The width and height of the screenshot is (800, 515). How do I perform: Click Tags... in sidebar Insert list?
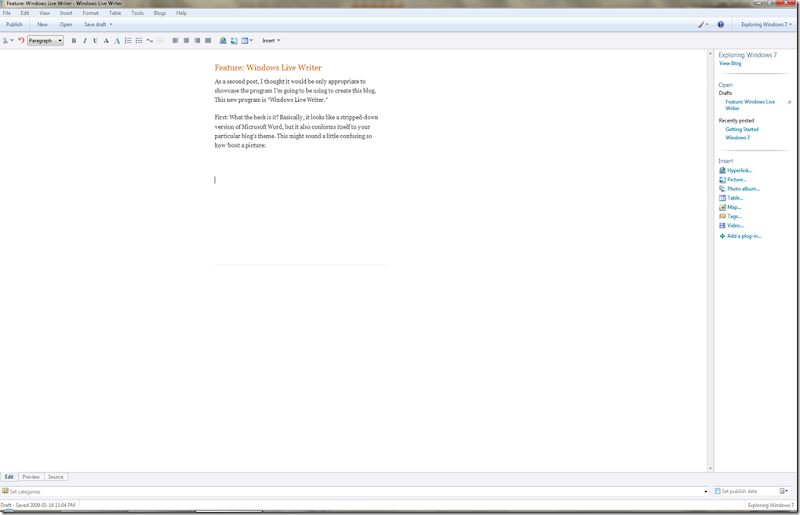pos(735,216)
